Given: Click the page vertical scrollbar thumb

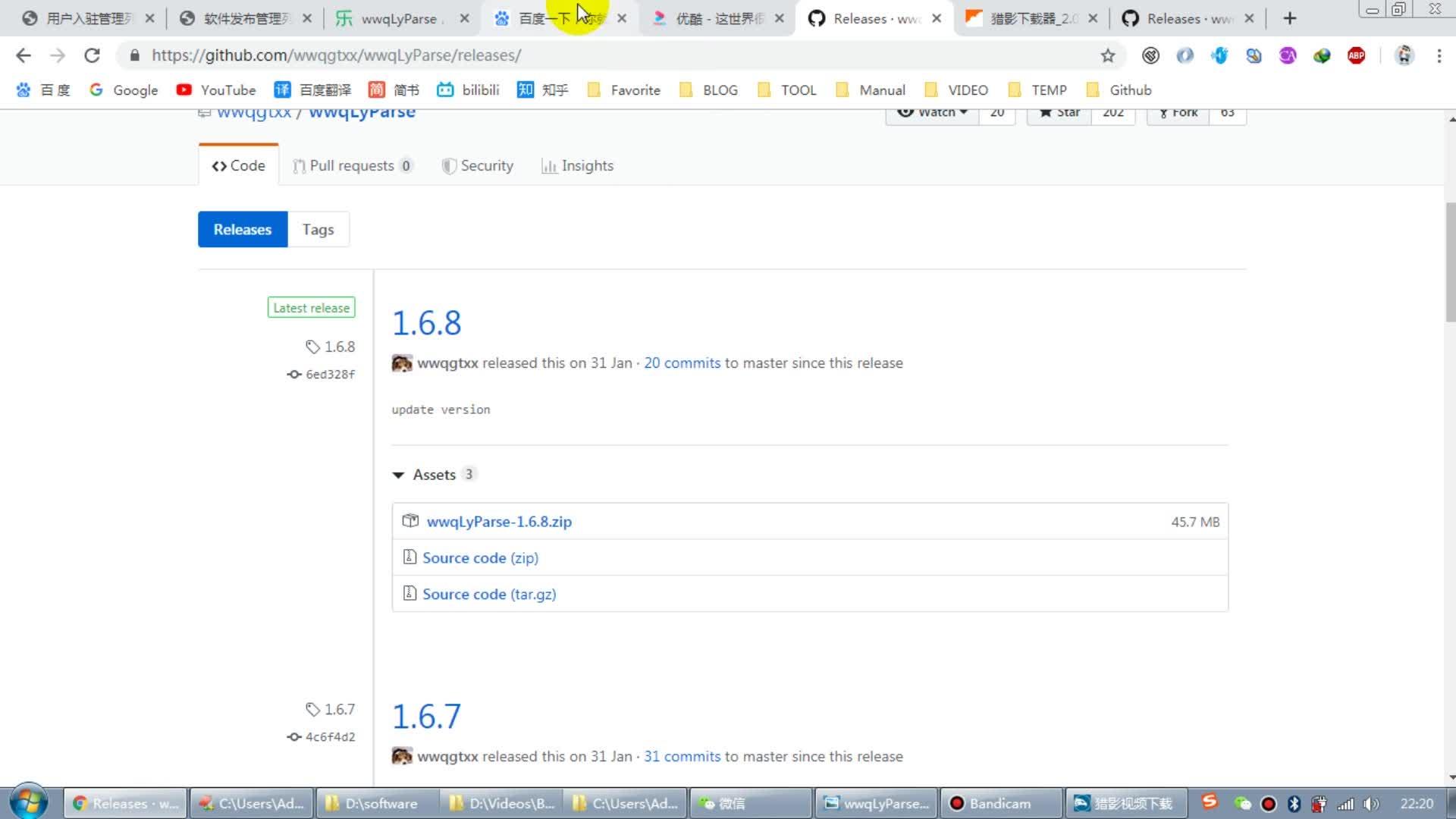Looking at the screenshot, I should 1450,262.
